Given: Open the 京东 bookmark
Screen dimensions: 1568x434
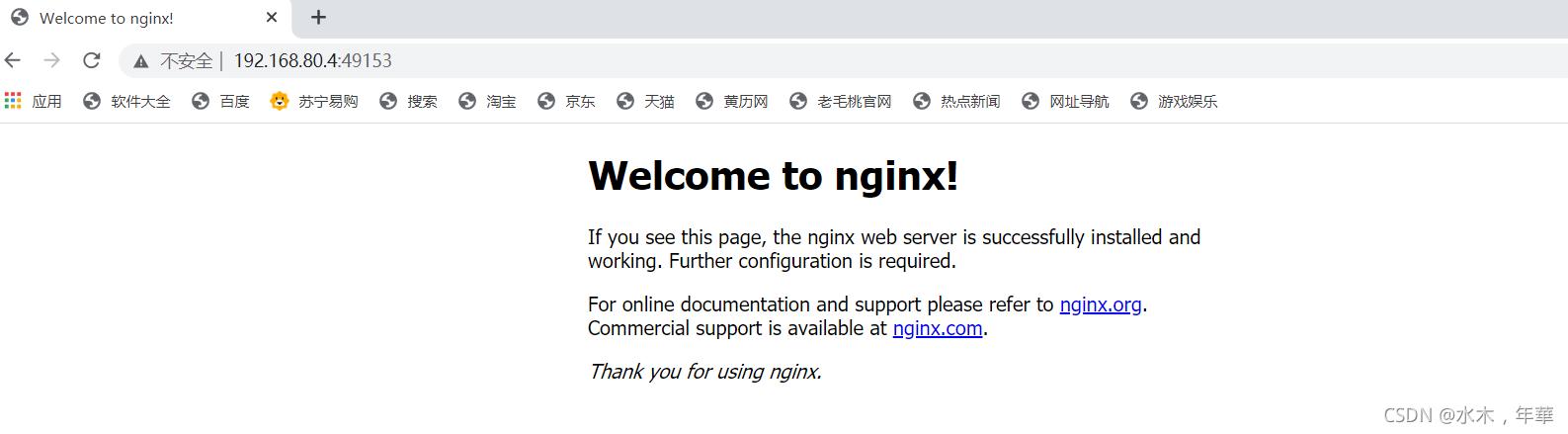Looking at the screenshot, I should click(566, 101).
